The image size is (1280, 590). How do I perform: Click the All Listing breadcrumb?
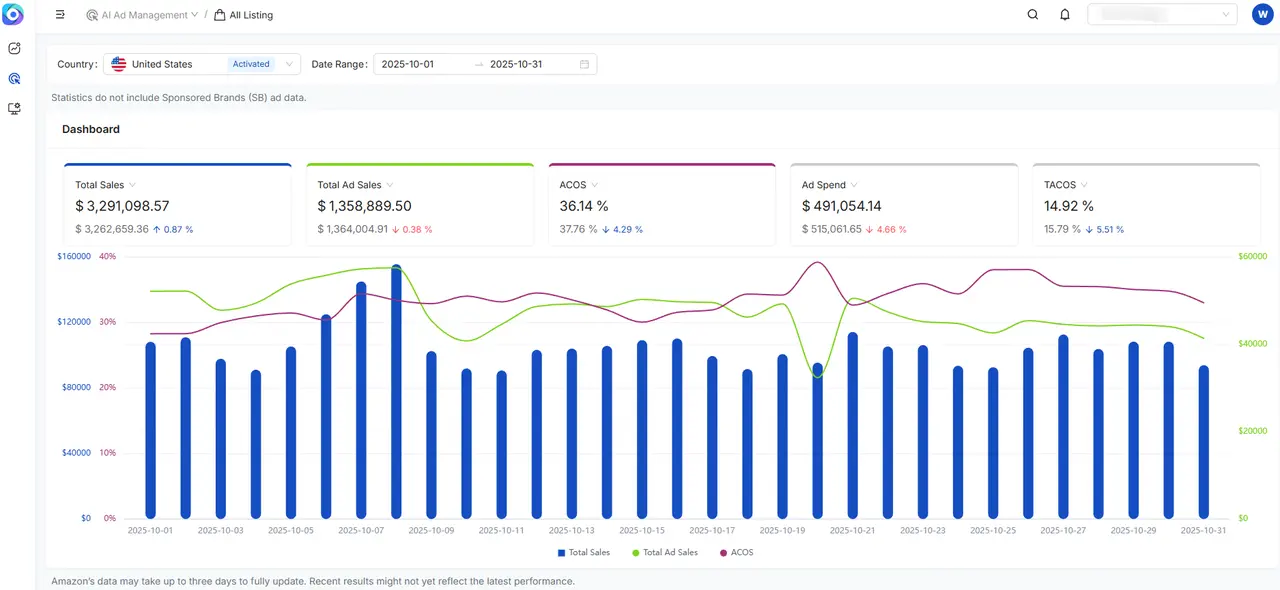(244, 15)
